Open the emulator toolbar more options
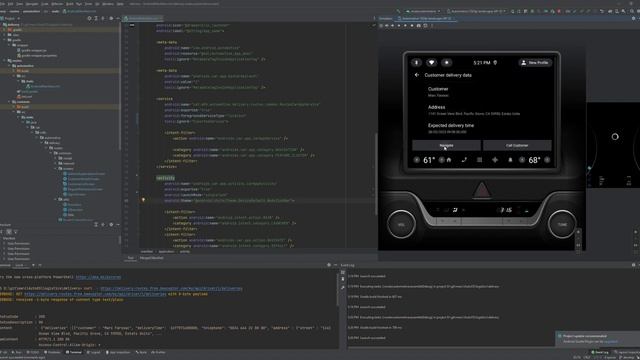The width and height of the screenshot is (640, 360). (x=432, y=25)
